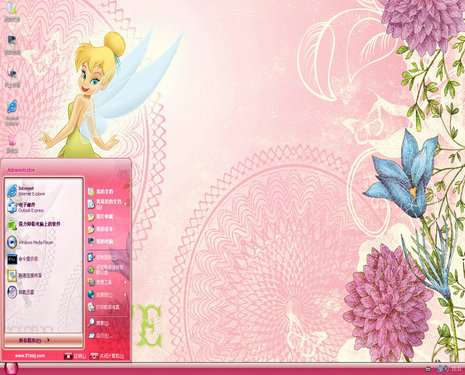
Task: Select the pink Recycle Bin desktop icon
Action: coord(12,143)
